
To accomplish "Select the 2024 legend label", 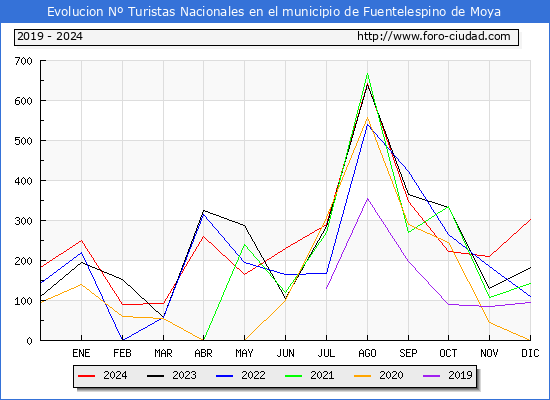I will (x=115, y=375).
